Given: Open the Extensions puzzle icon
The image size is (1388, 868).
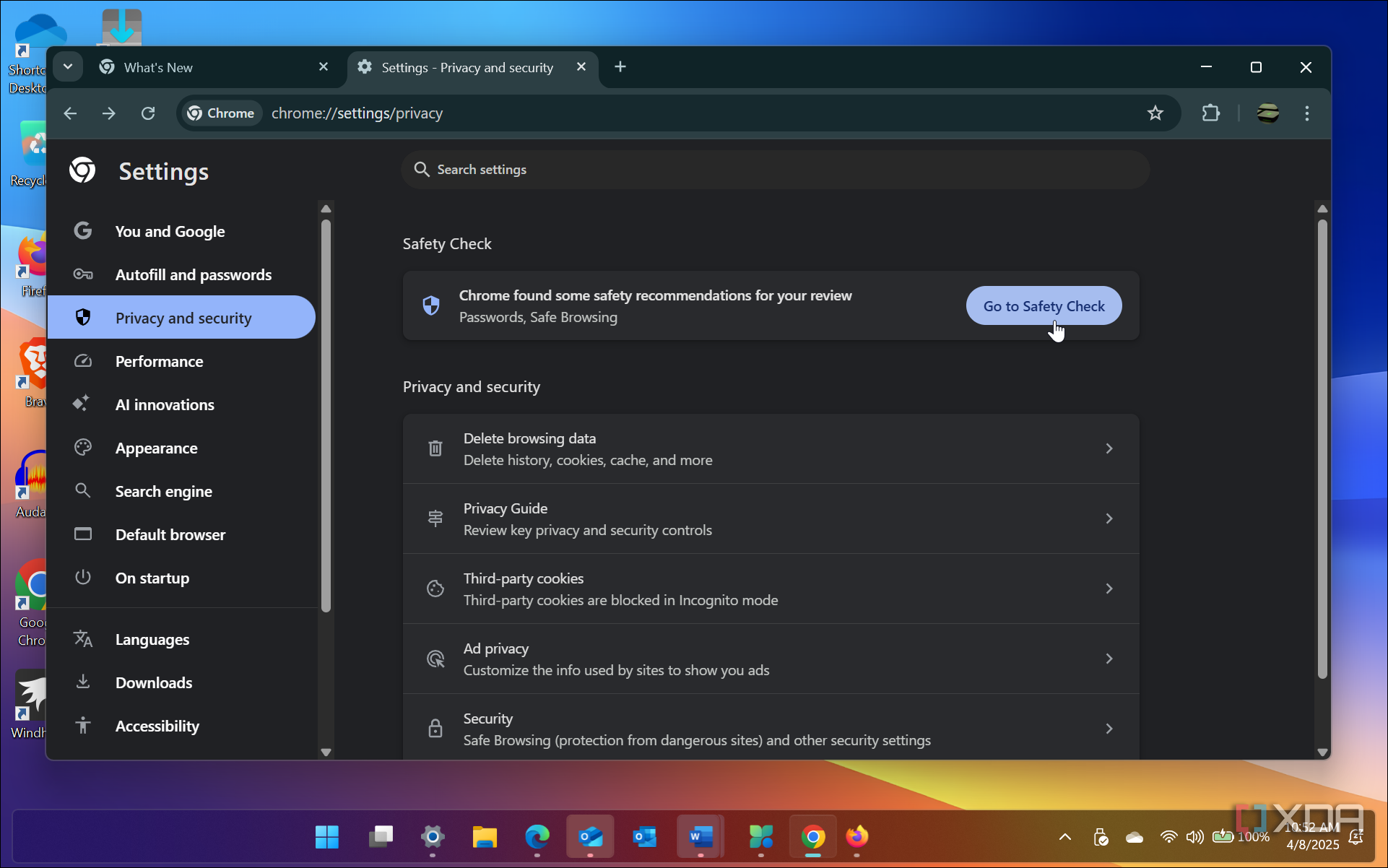Looking at the screenshot, I should tap(1211, 113).
